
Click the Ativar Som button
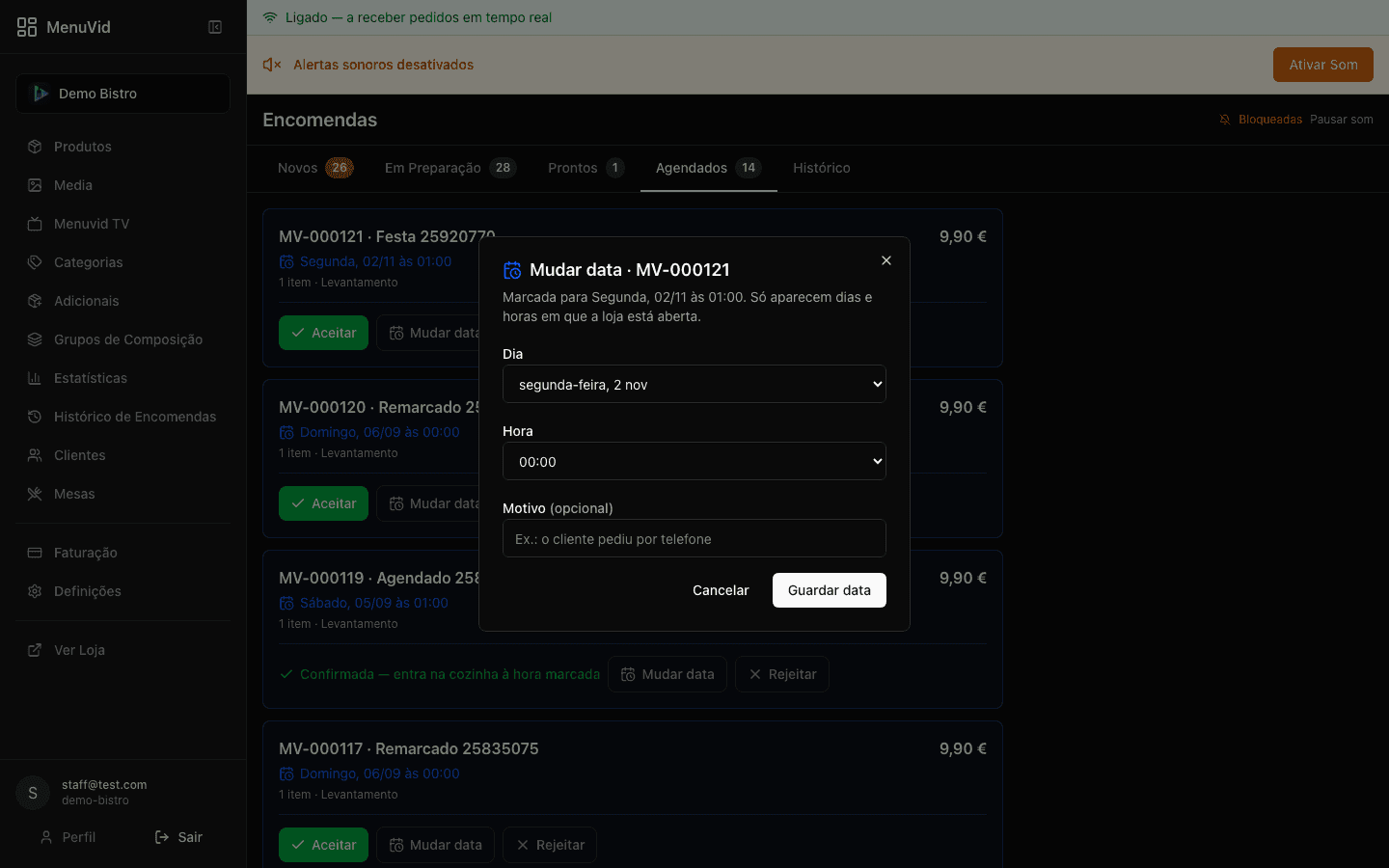[x=1323, y=65]
